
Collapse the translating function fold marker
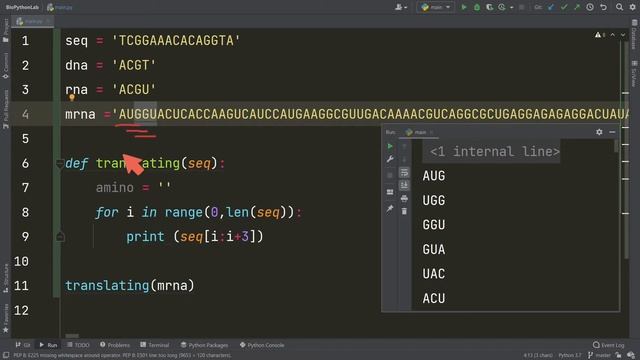pos(60,164)
